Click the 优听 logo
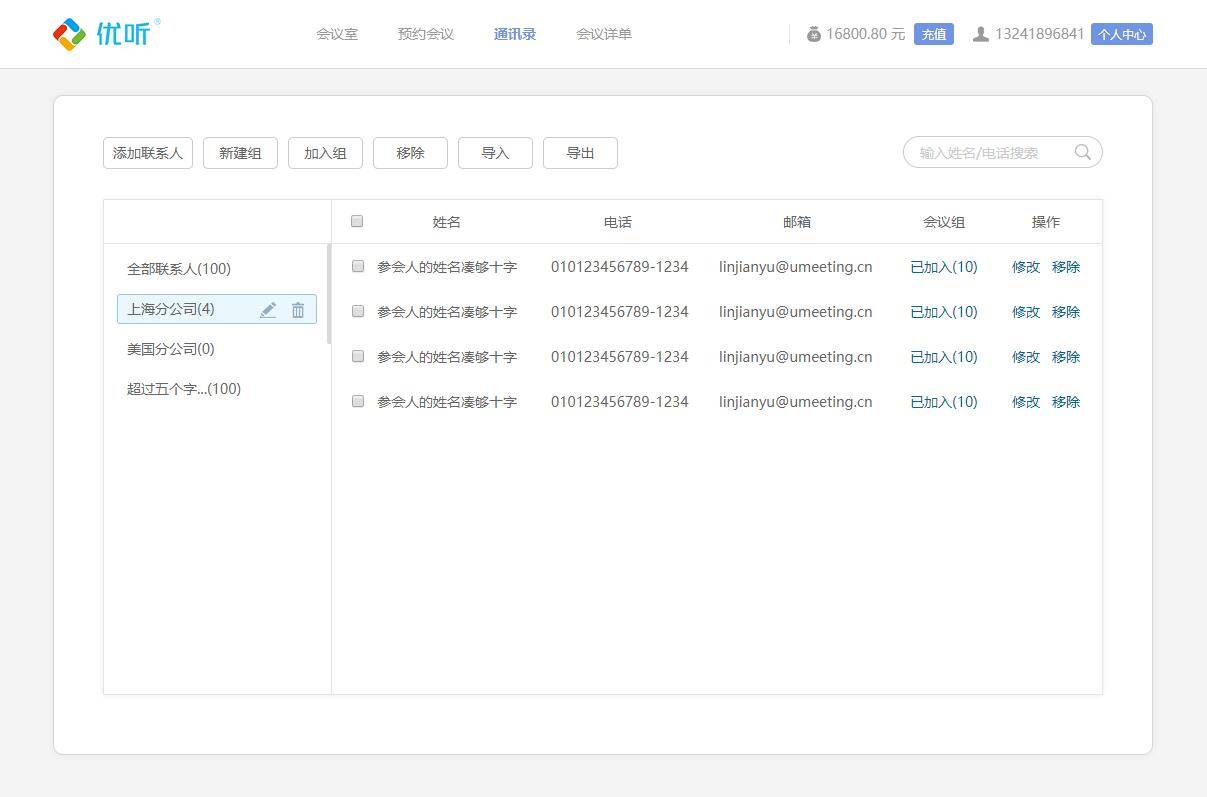This screenshot has height=797, width=1207. click(x=105, y=33)
